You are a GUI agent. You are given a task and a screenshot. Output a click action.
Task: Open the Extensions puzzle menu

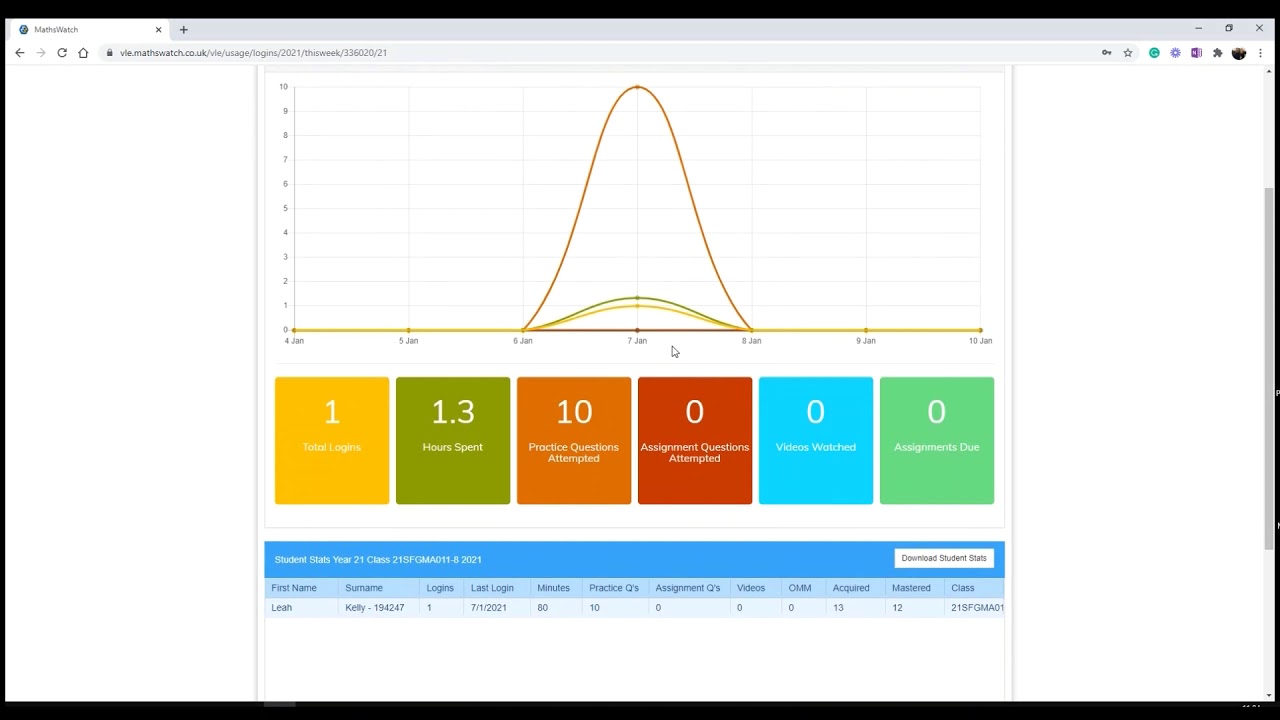tap(1217, 53)
